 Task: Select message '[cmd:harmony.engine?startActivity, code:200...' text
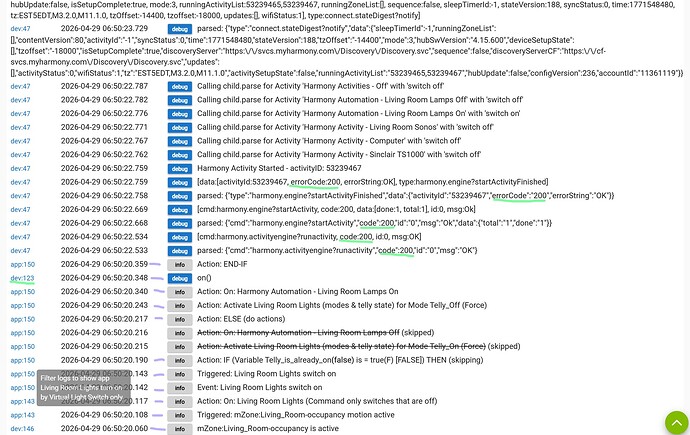[336, 209]
